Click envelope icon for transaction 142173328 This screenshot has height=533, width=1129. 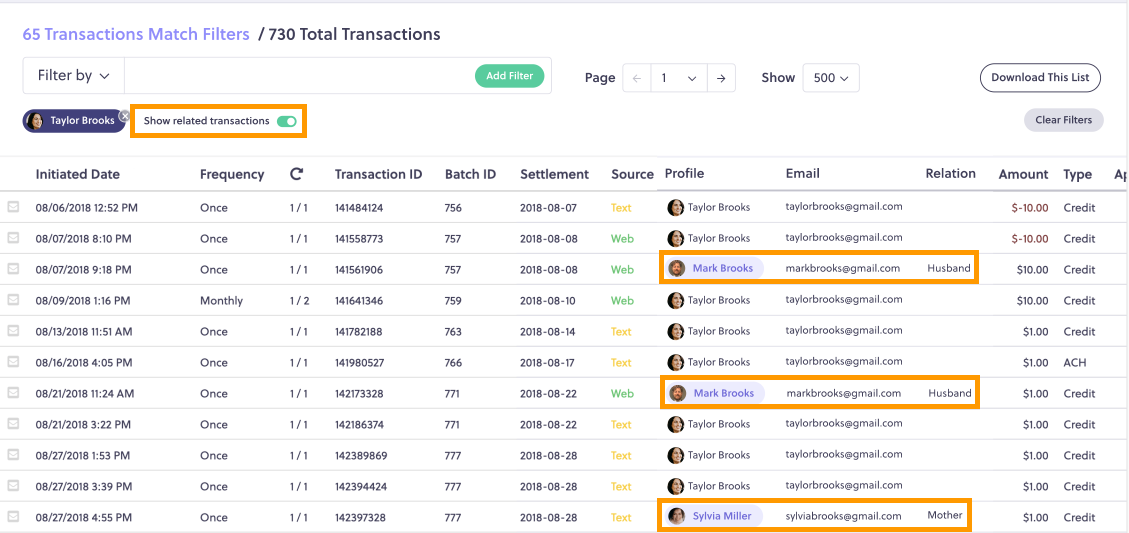[x=13, y=393]
